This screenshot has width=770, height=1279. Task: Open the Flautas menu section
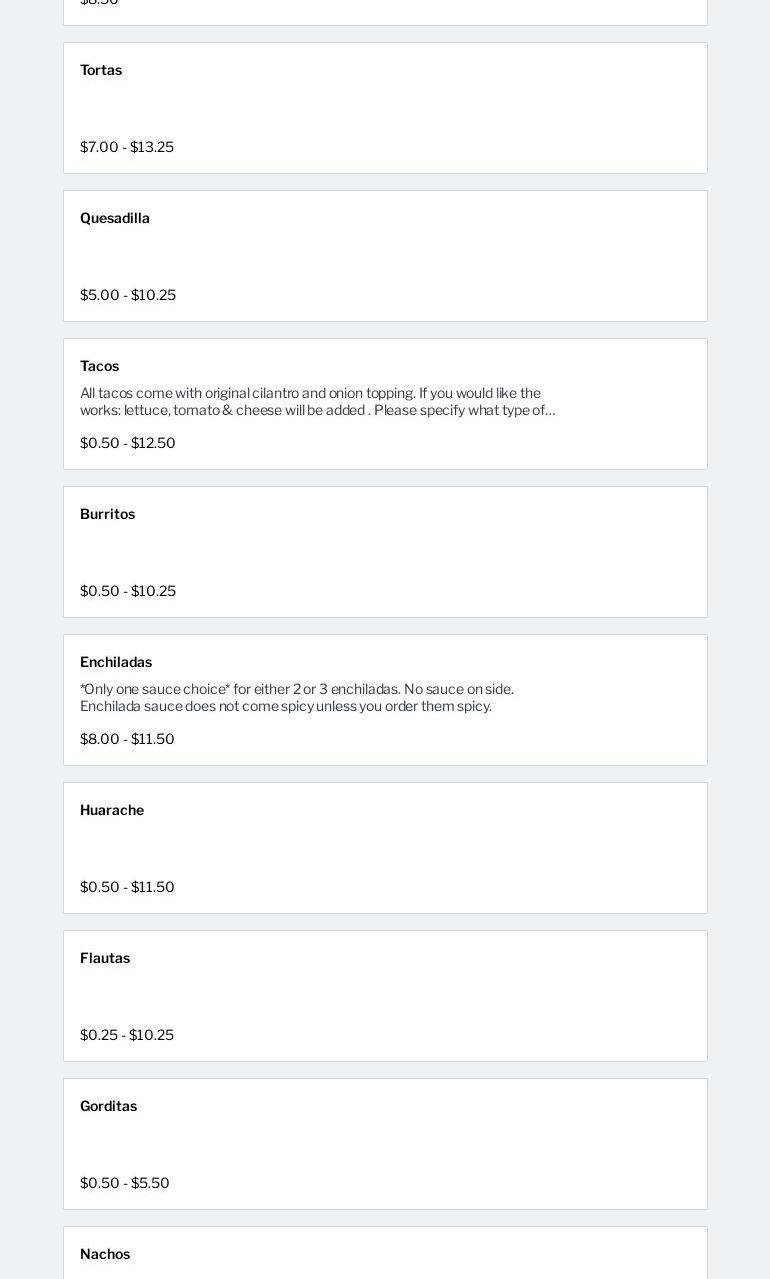pyautogui.click(x=105, y=958)
